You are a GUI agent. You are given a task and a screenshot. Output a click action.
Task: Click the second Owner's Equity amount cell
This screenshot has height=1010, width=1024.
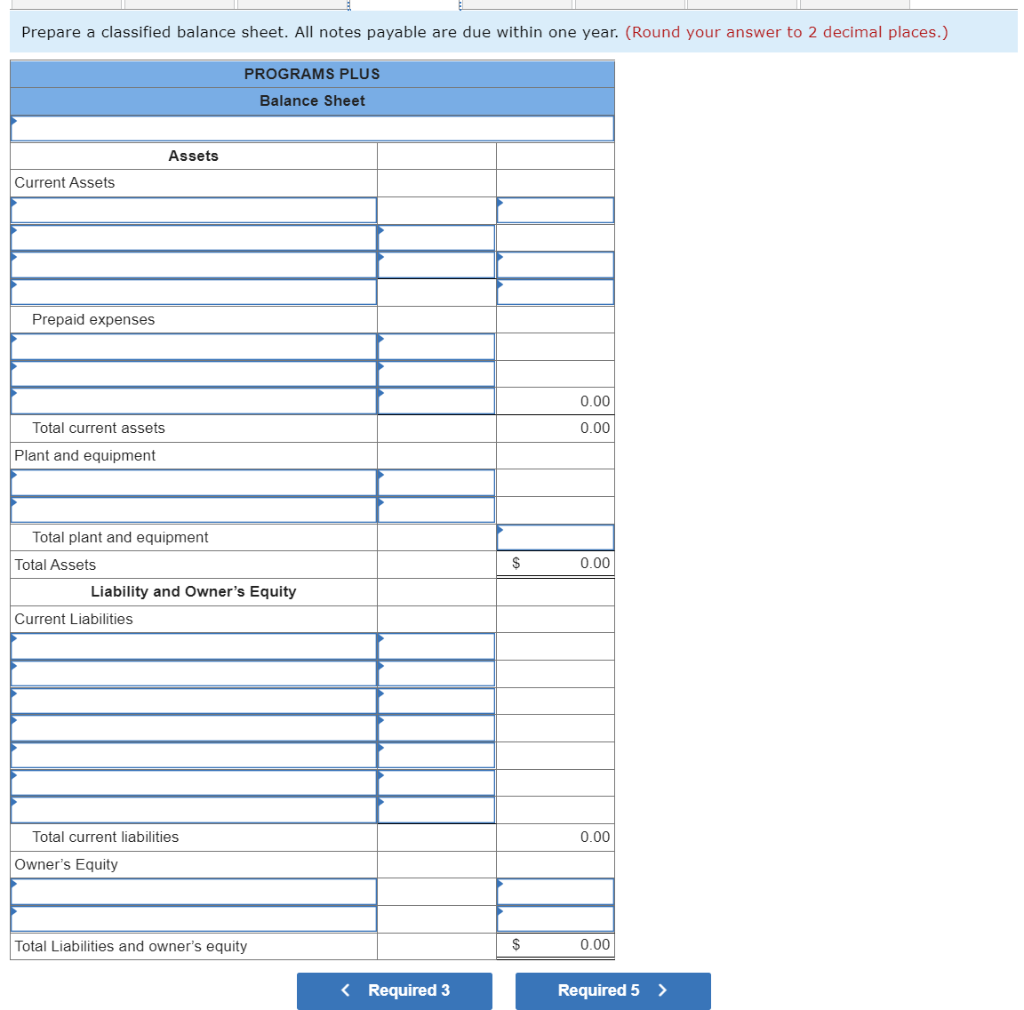click(x=555, y=918)
